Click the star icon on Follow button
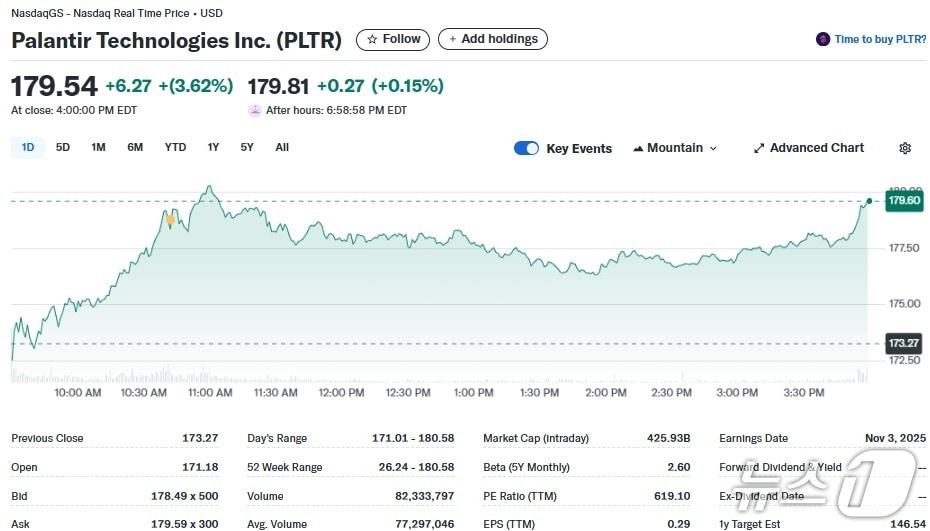 point(372,40)
